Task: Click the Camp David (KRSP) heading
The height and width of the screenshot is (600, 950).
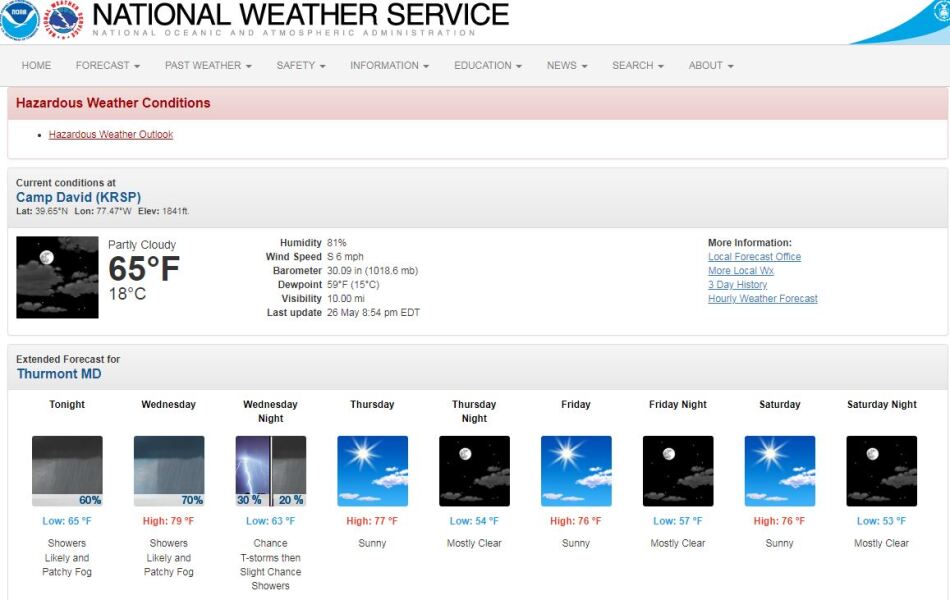Action: [x=78, y=198]
